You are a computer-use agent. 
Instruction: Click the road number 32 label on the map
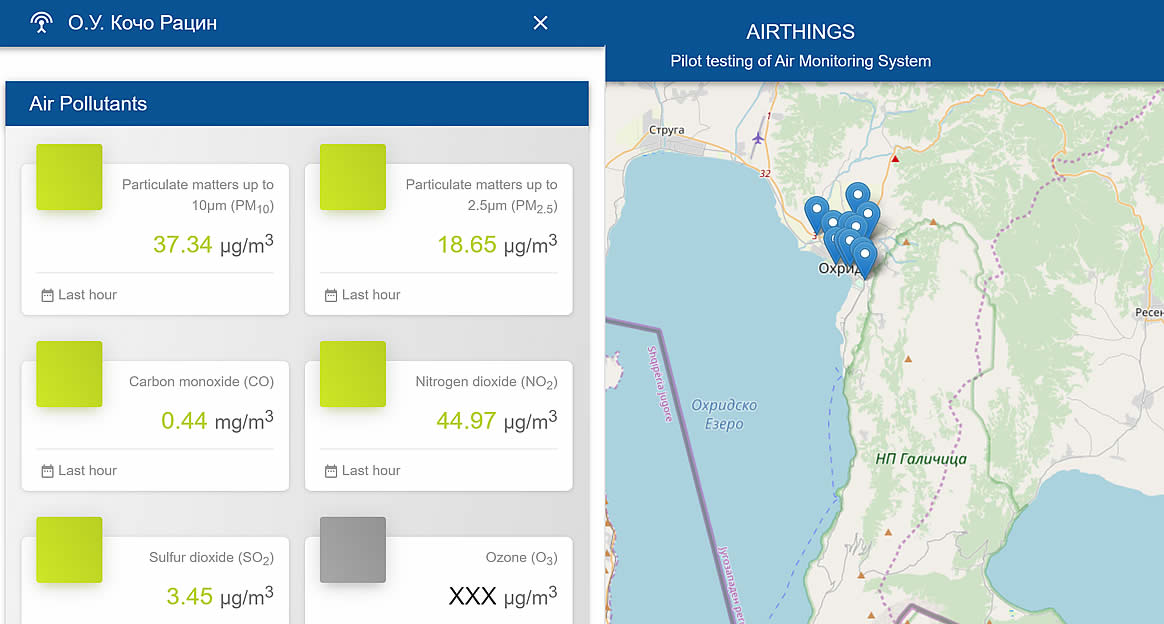(x=765, y=174)
